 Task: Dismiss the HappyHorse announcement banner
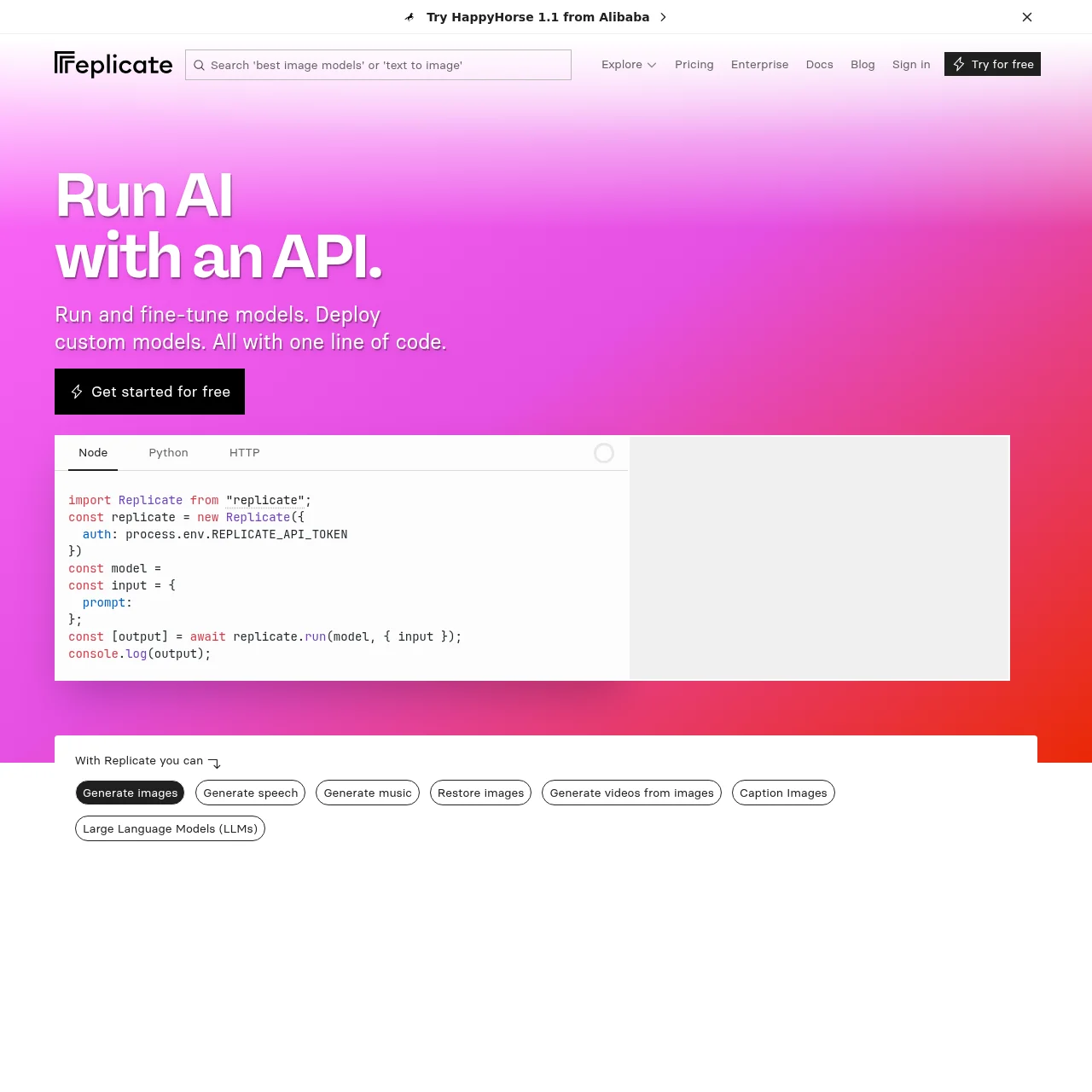(1027, 17)
